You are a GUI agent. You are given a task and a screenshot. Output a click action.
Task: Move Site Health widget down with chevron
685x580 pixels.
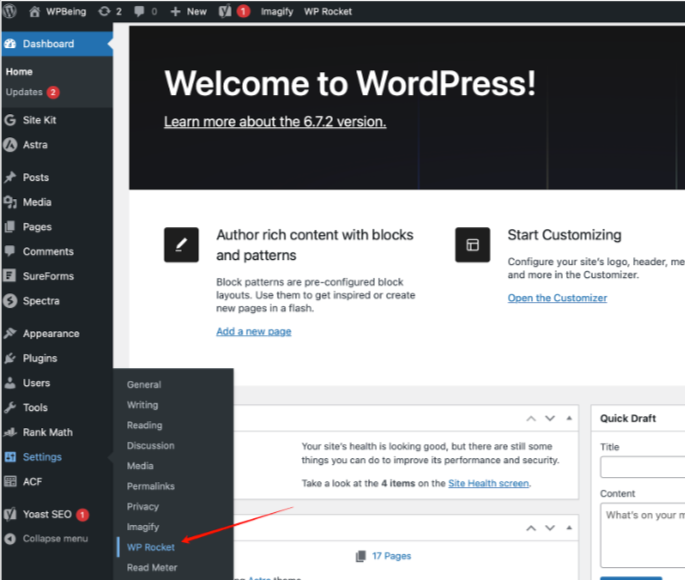550,418
